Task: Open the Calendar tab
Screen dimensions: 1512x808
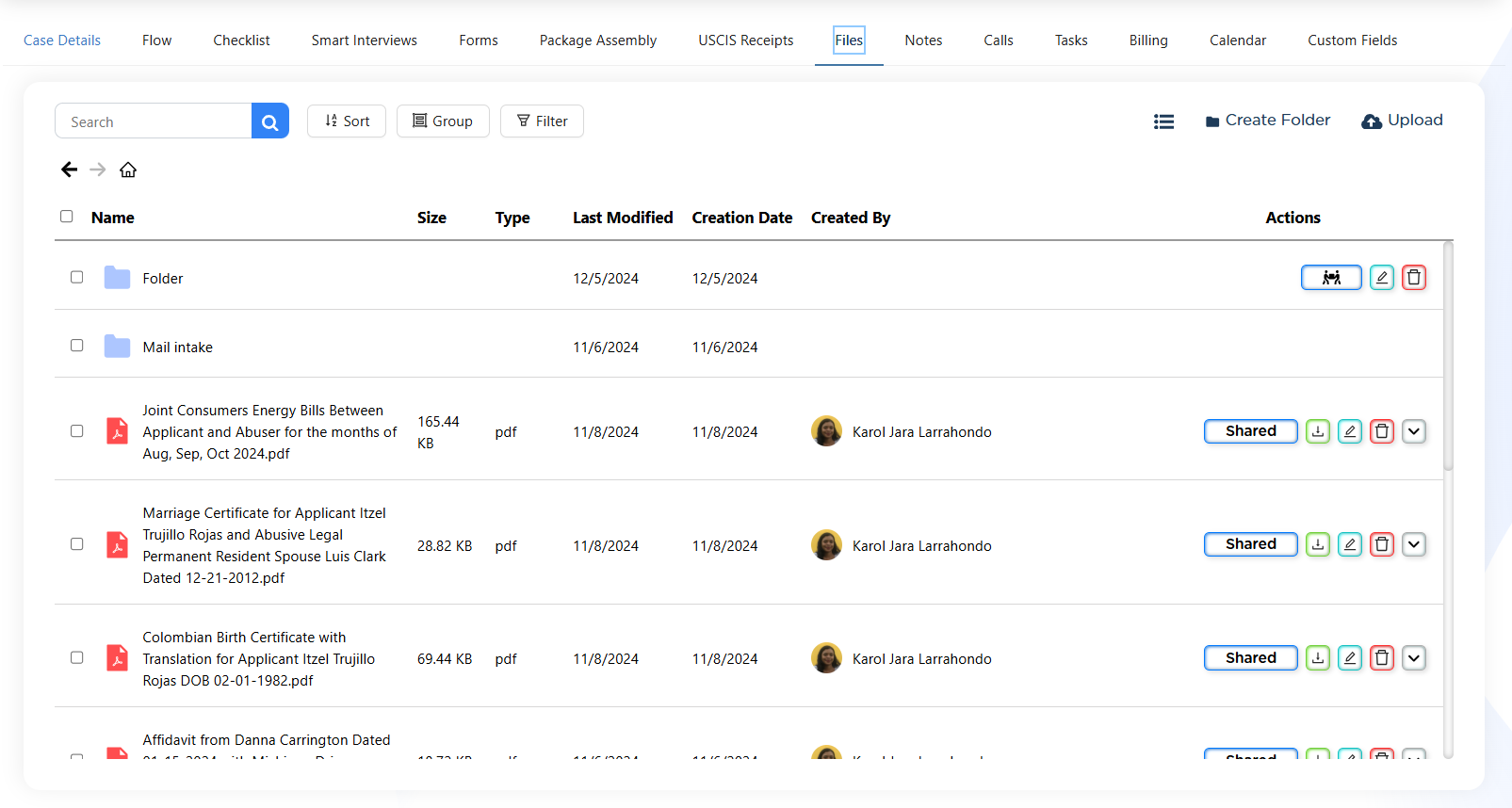Action: [1238, 40]
